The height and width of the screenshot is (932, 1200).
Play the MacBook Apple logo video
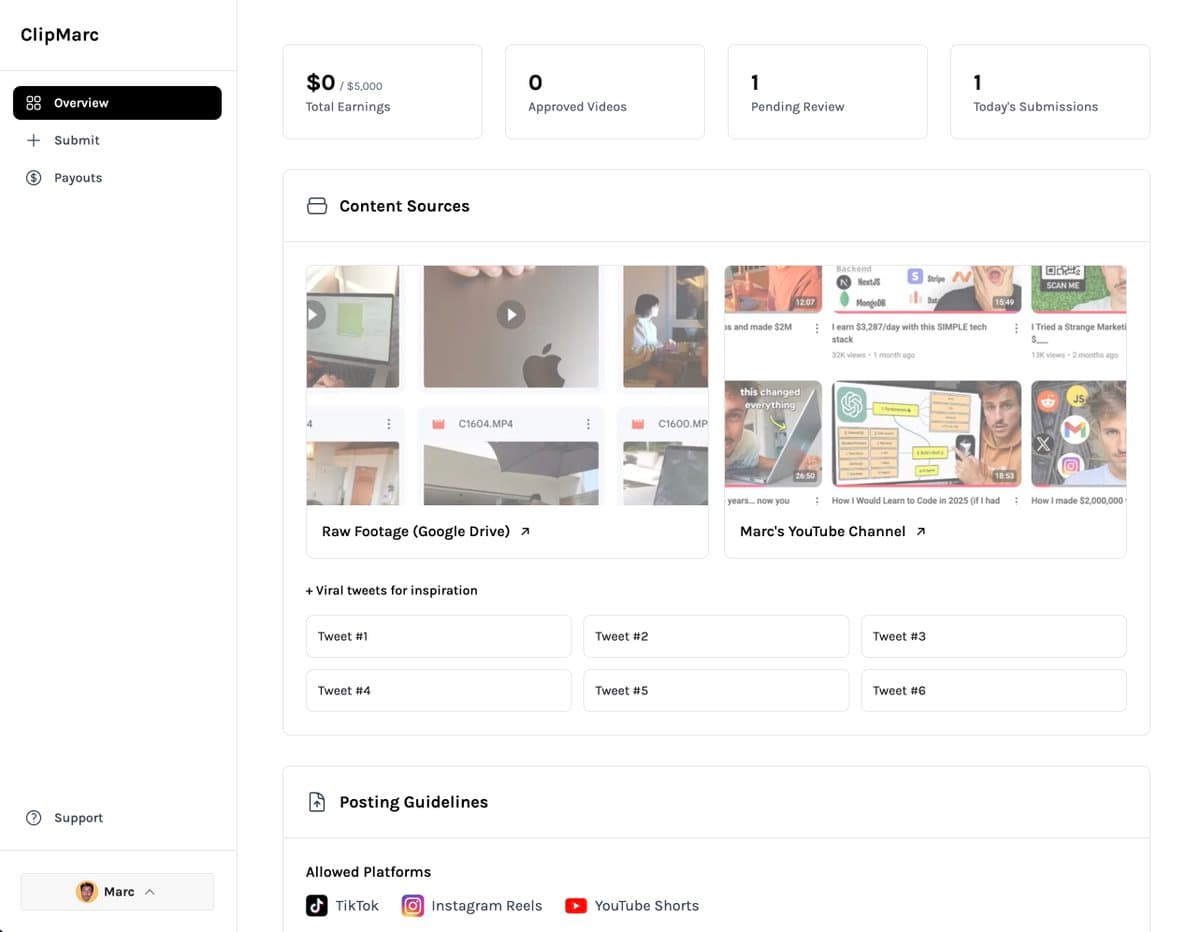tap(511, 316)
